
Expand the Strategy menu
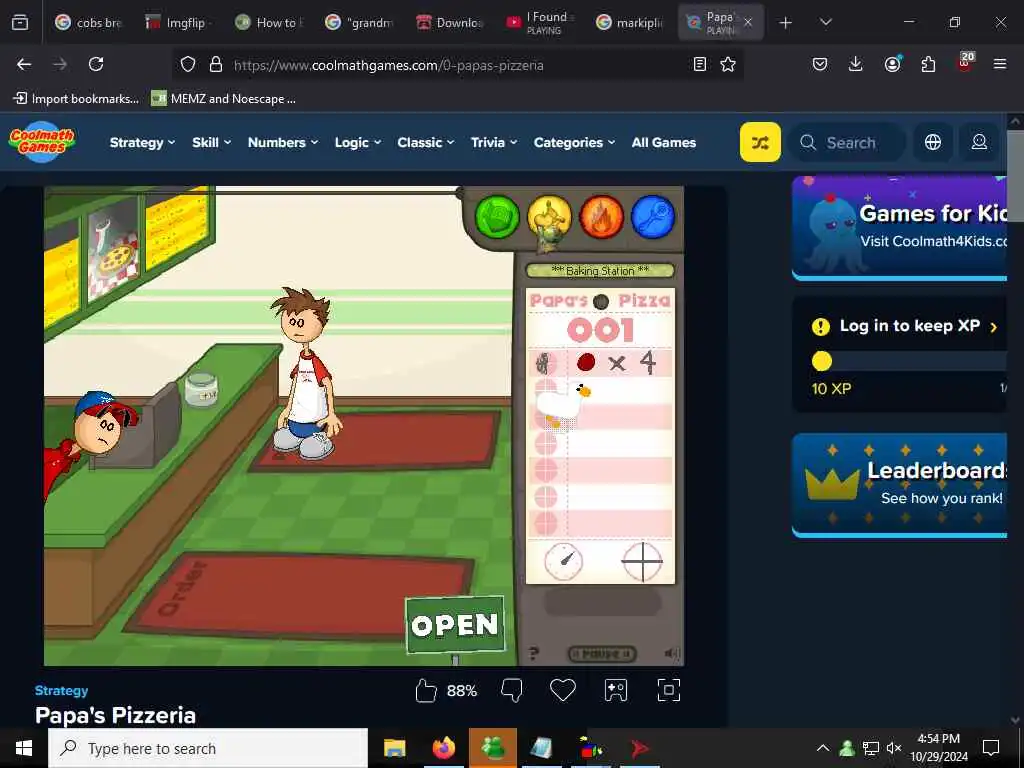(x=142, y=142)
